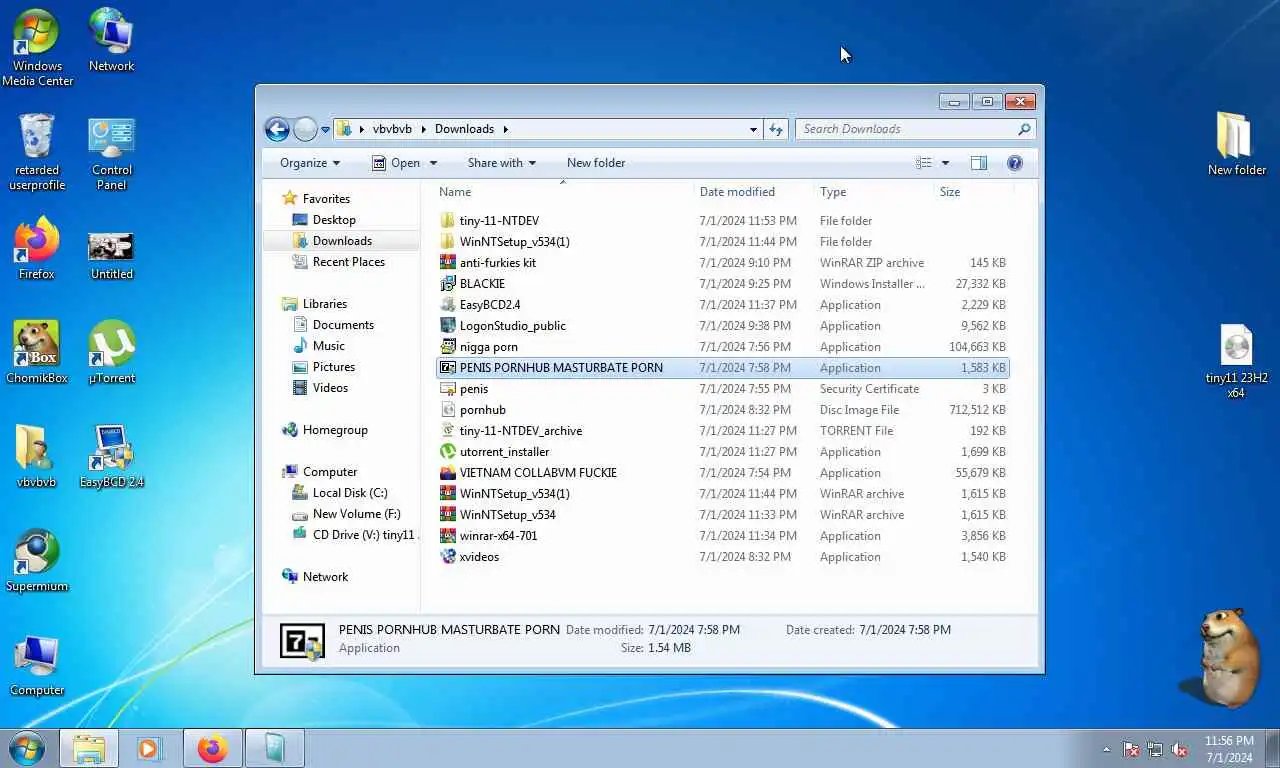Select the vbvbvb breadcrumb in address bar

pos(392,129)
